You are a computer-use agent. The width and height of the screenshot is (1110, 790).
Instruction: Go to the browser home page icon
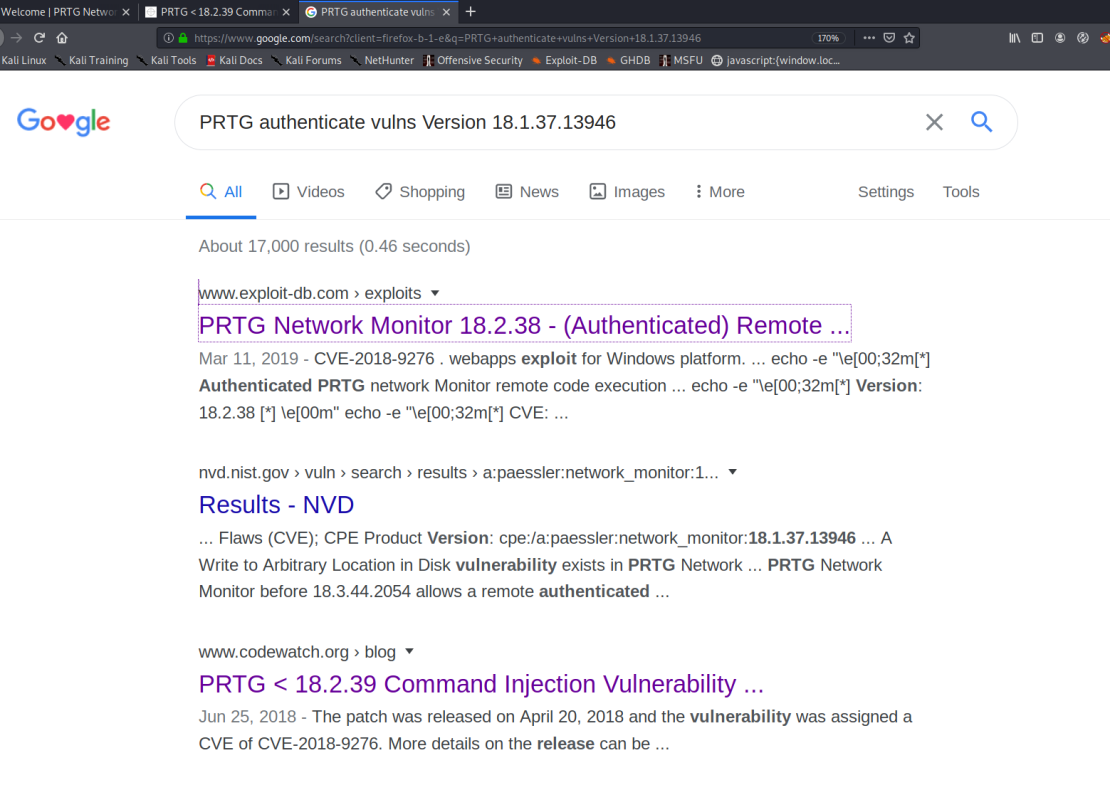(62, 38)
